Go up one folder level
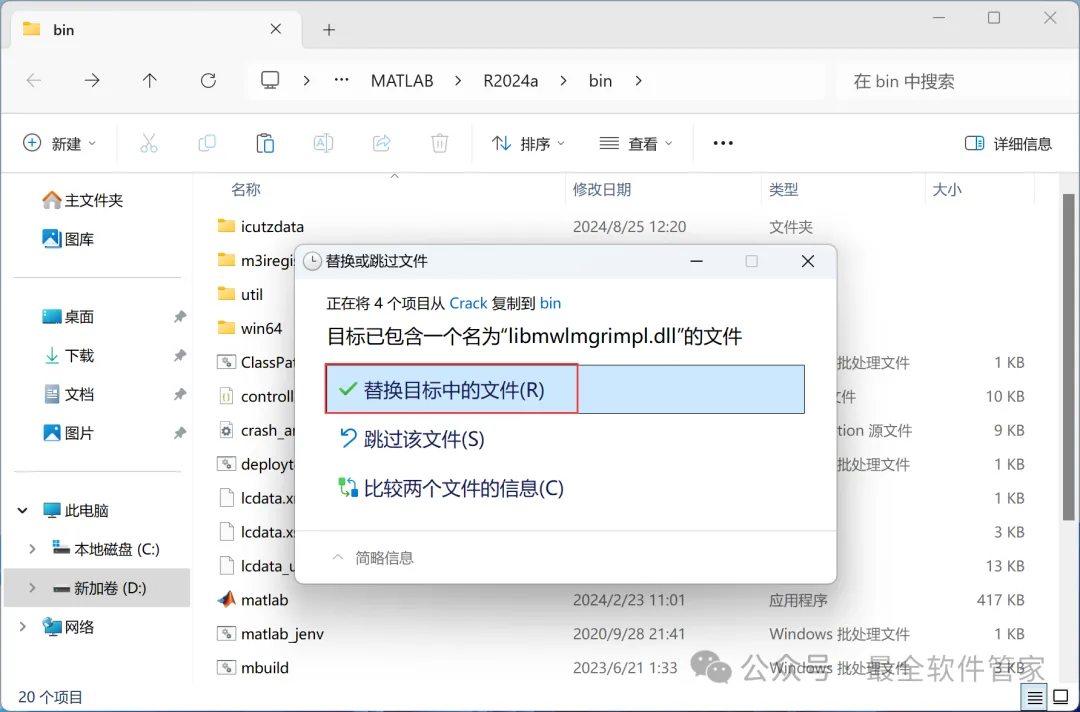 click(149, 81)
